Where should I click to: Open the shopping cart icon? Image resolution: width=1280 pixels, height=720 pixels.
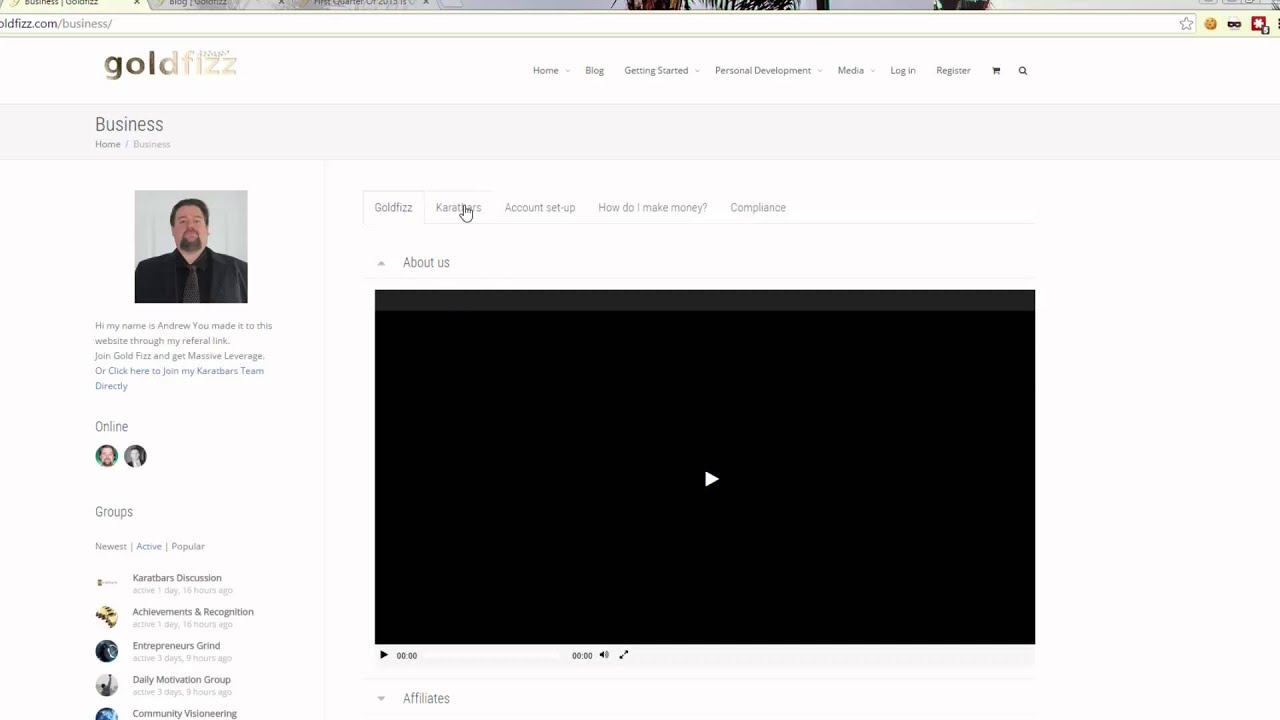click(x=996, y=71)
